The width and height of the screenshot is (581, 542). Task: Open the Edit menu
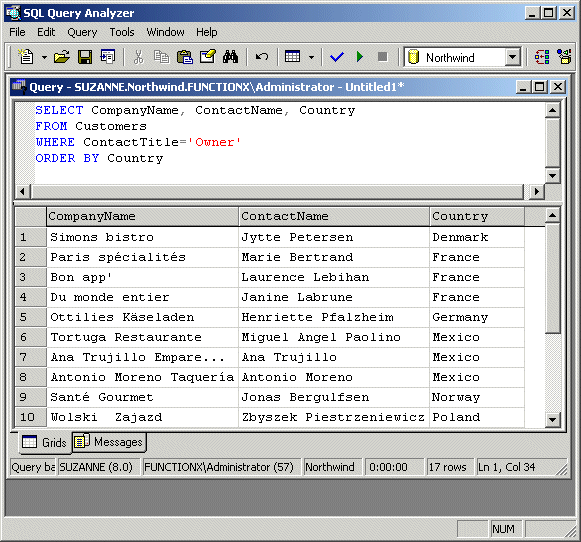(46, 32)
